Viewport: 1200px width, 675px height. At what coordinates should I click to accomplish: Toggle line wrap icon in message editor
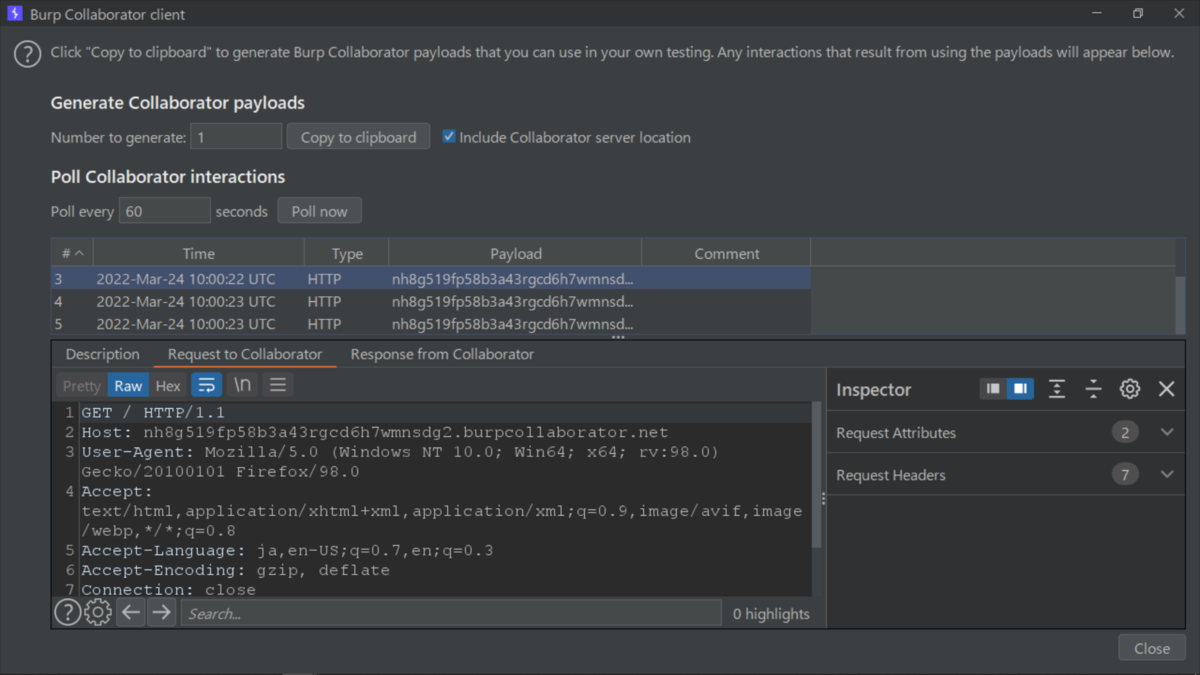207,385
